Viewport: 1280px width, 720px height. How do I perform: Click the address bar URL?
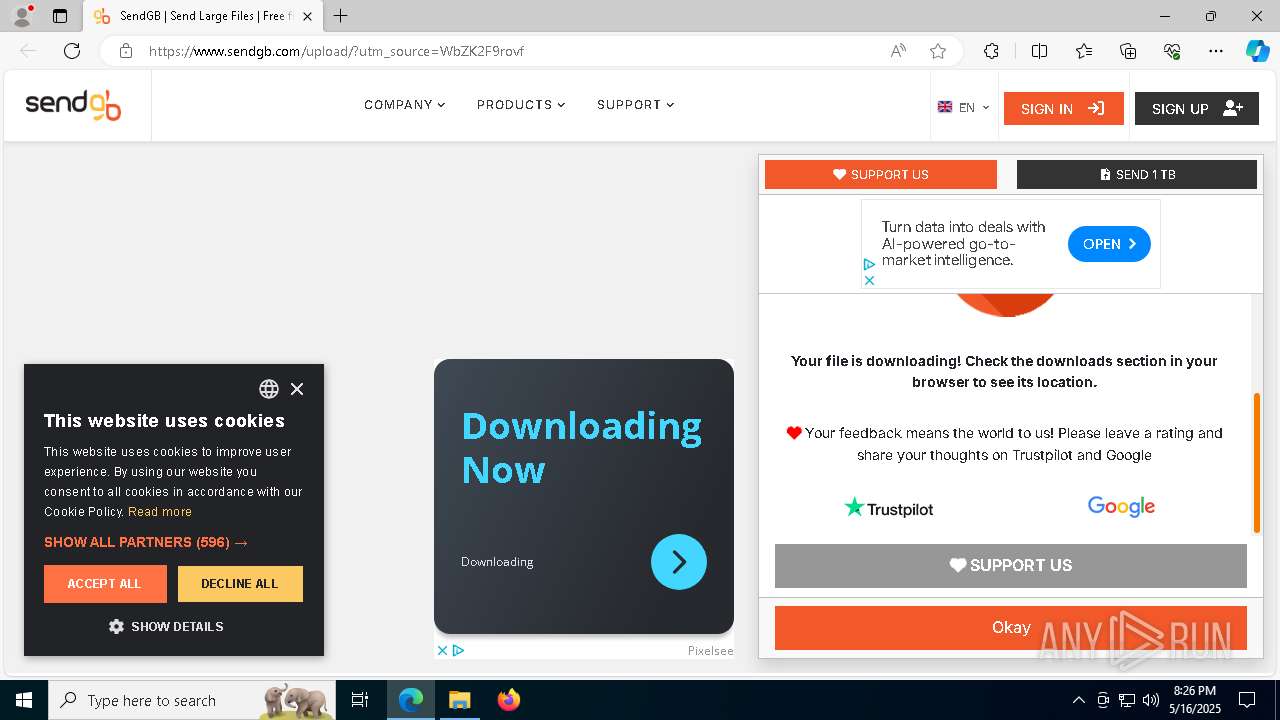pos(336,51)
